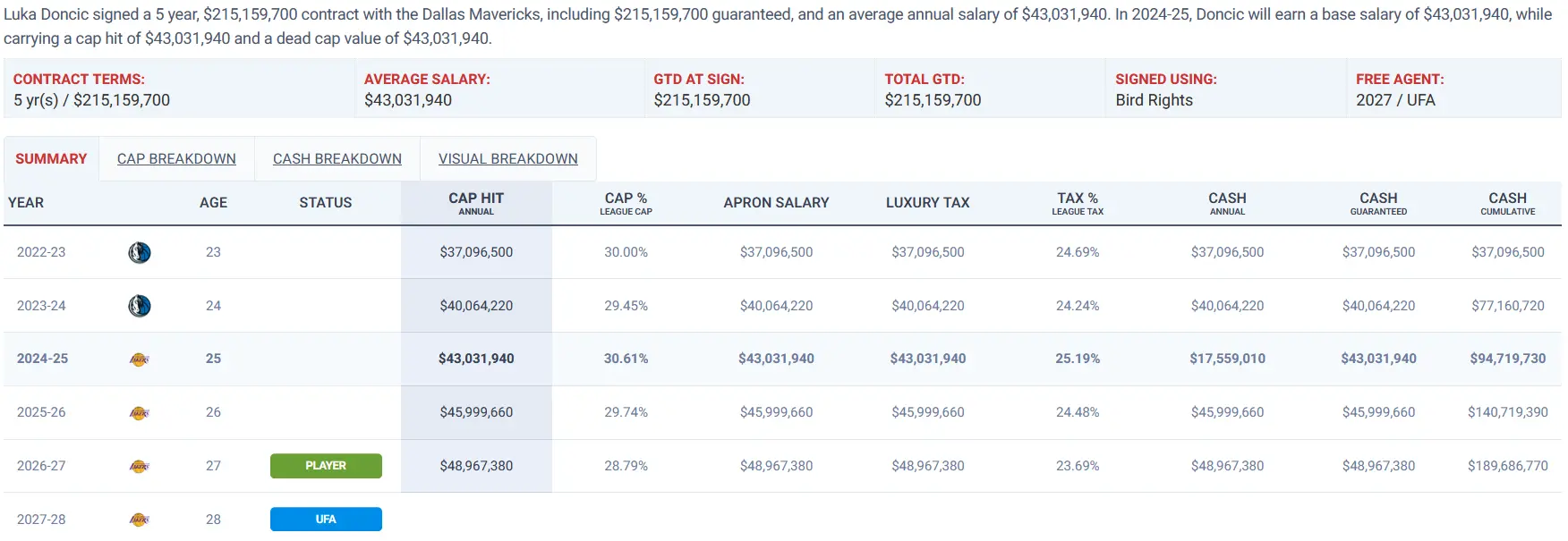The image size is (1568, 541).
Task: Click the 29.74% cap percentage value
Action: (x=626, y=412)
